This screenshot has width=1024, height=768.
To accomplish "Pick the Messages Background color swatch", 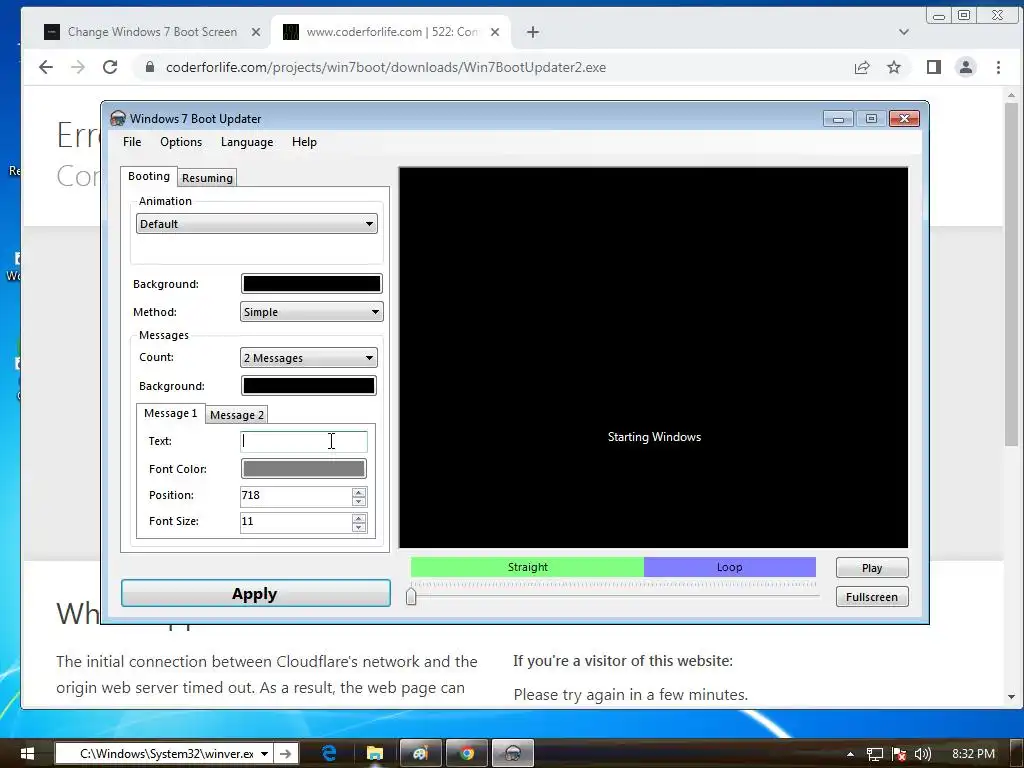I will (308, 385).
